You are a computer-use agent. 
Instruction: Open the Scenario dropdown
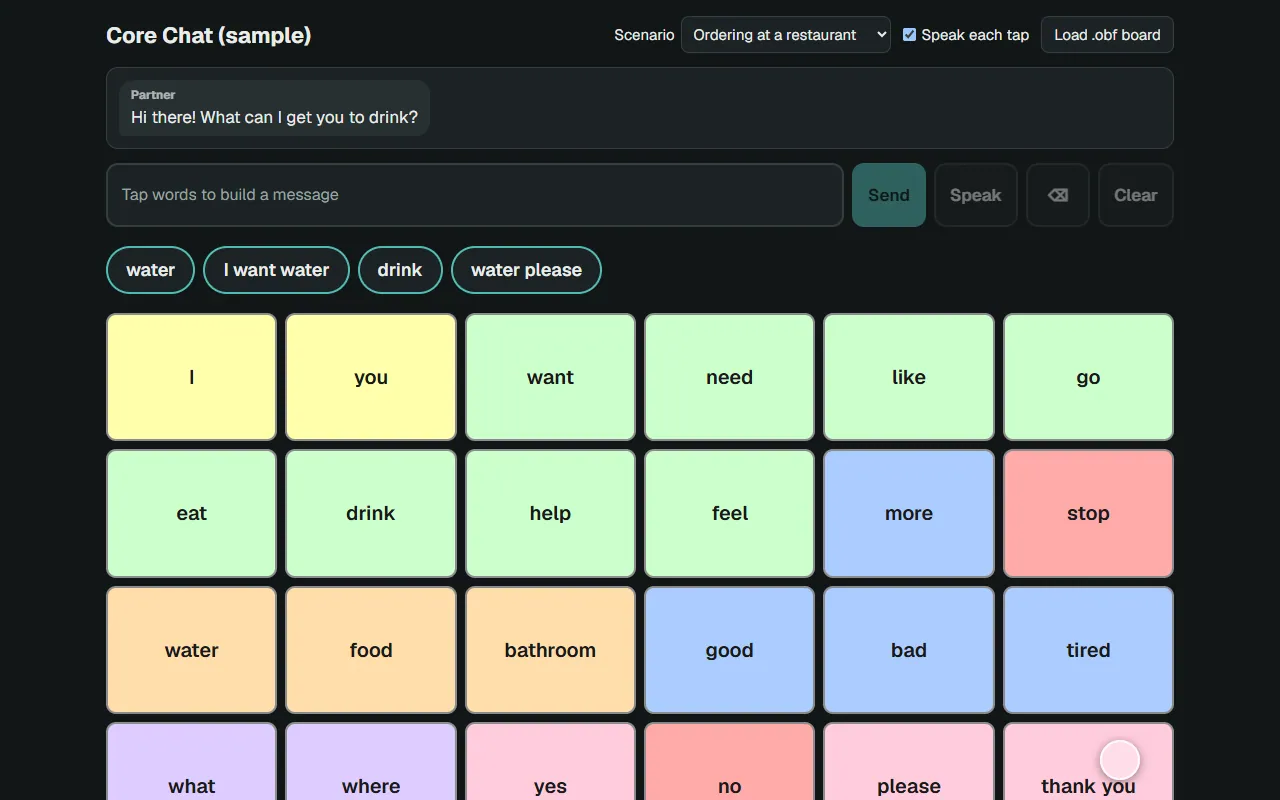786,35
